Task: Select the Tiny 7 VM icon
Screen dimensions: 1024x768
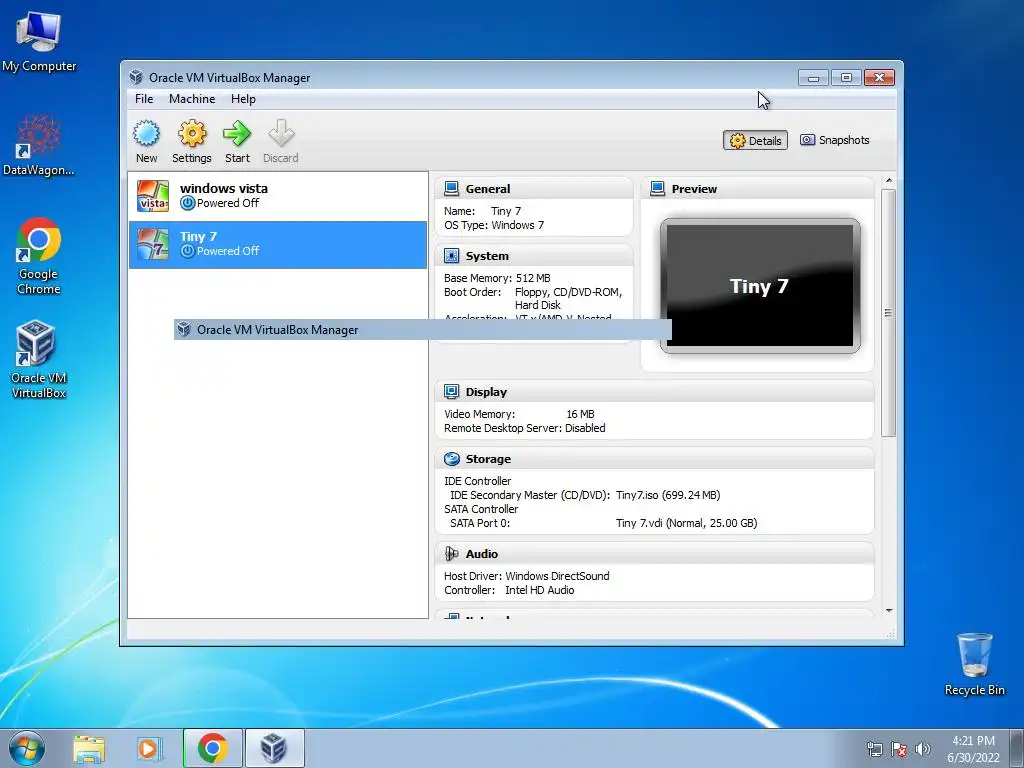Action: 153,244
